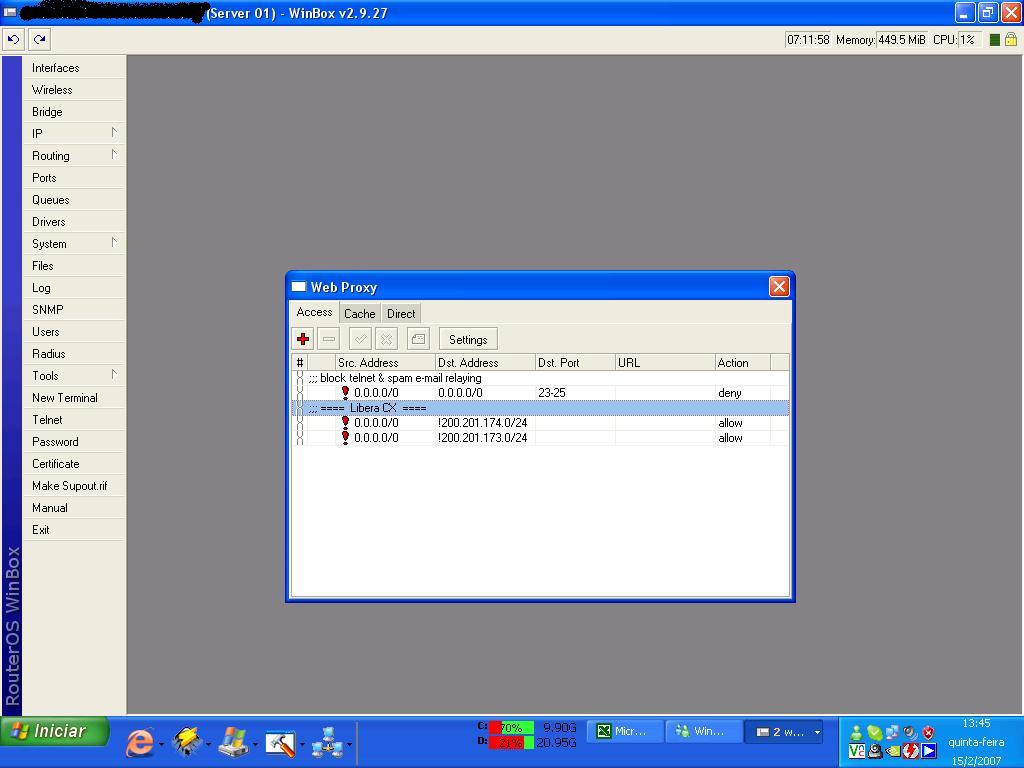
Task: Switch to the Cache tab
Action: pyautogui.click(x=359, y=313)
